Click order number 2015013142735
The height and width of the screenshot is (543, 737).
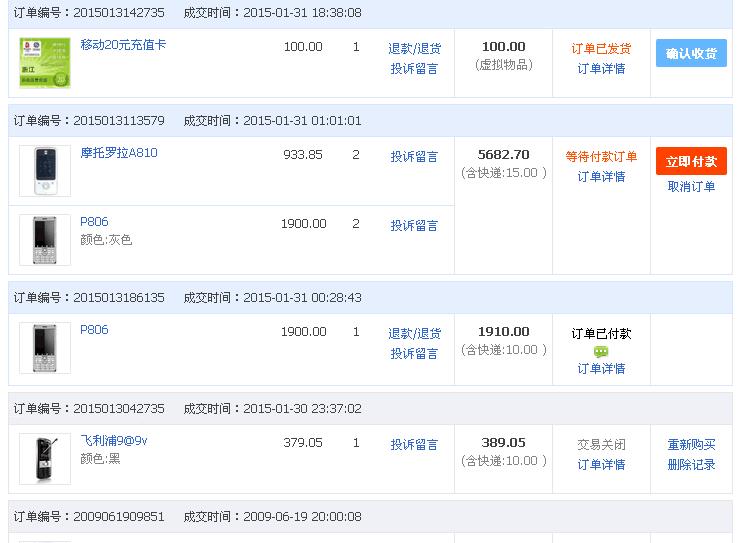(x=119, y=13)
